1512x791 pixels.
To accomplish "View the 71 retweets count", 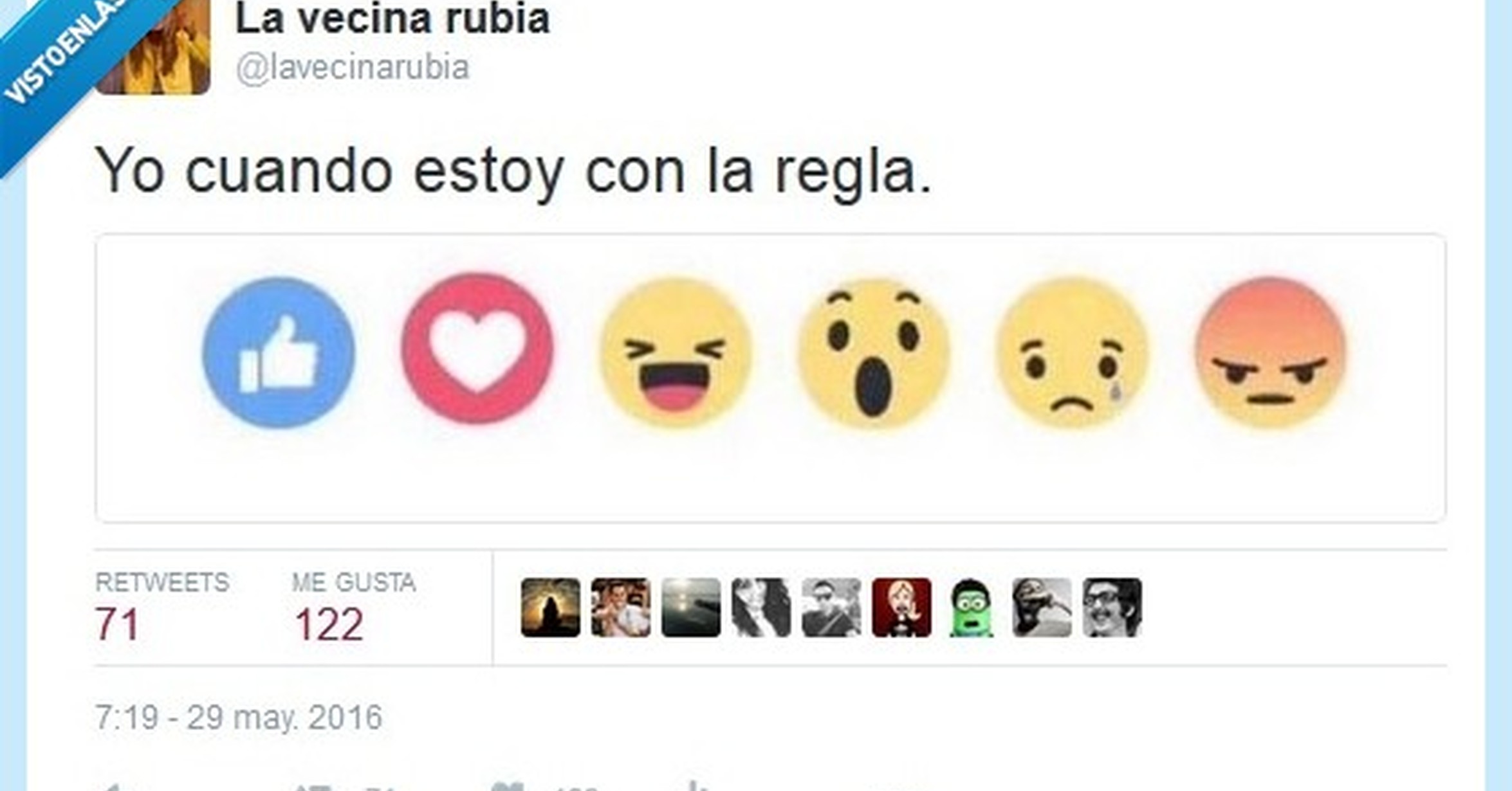I will 117,624.
